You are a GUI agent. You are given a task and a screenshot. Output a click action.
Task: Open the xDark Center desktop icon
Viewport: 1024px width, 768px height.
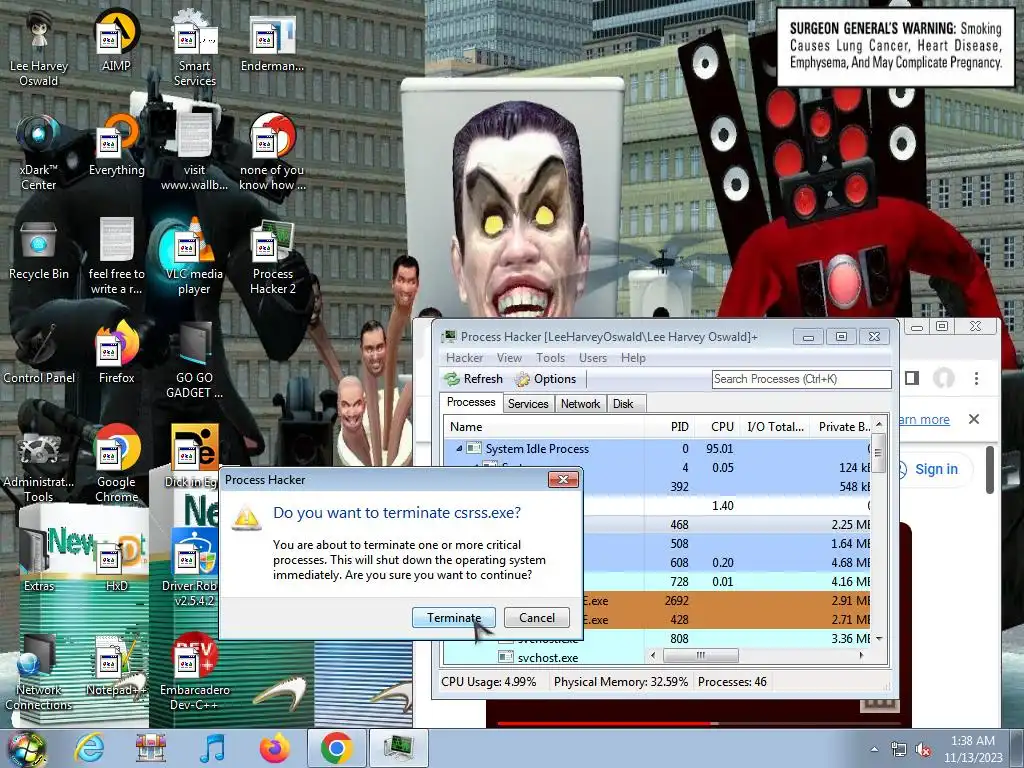click(39, 153)
